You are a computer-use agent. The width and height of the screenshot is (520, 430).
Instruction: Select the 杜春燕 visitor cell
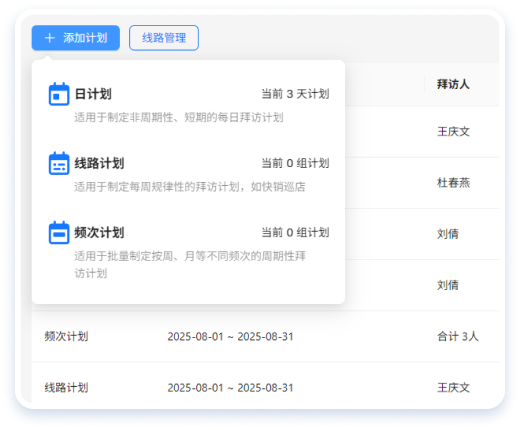[453, 183]
